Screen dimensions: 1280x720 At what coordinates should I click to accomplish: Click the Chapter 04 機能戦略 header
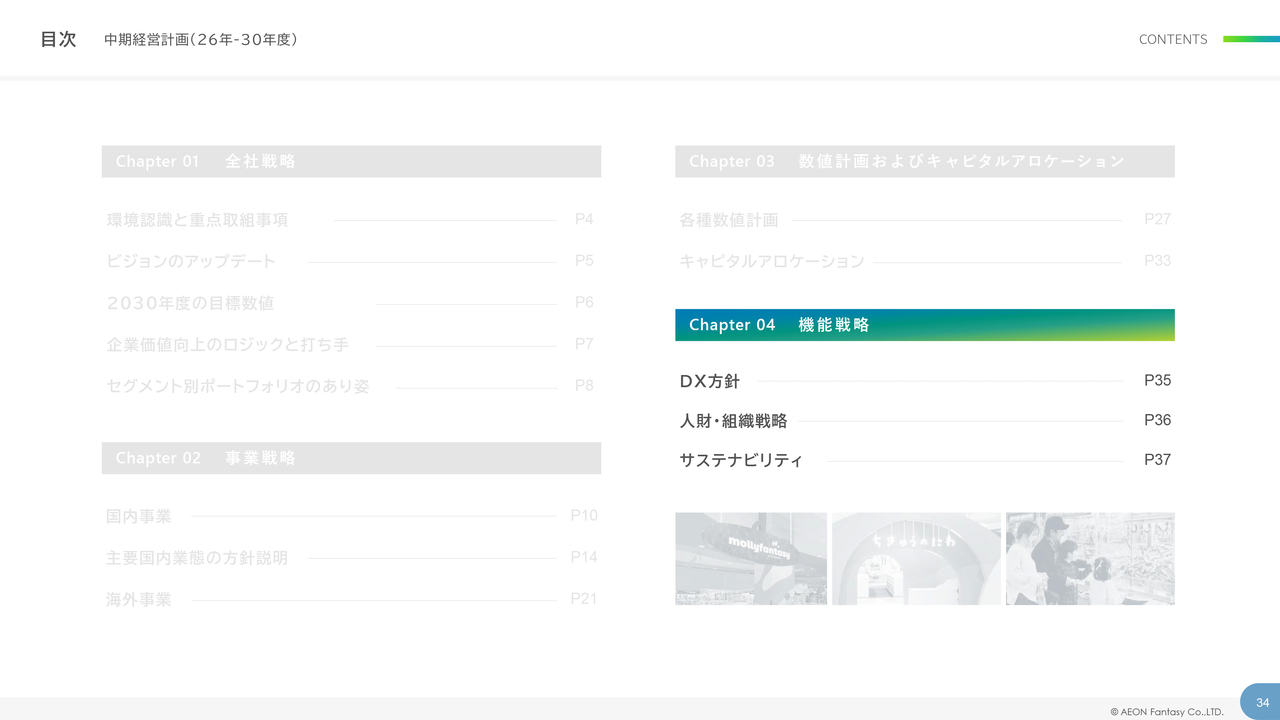pos(924,325)
